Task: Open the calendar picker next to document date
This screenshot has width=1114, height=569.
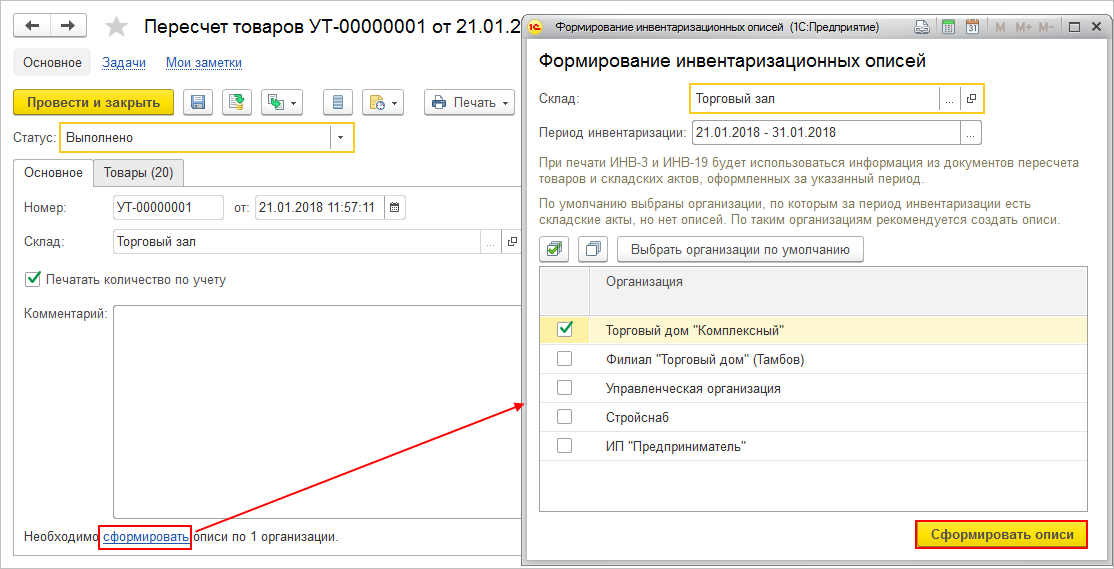Action: pos(395,208)
